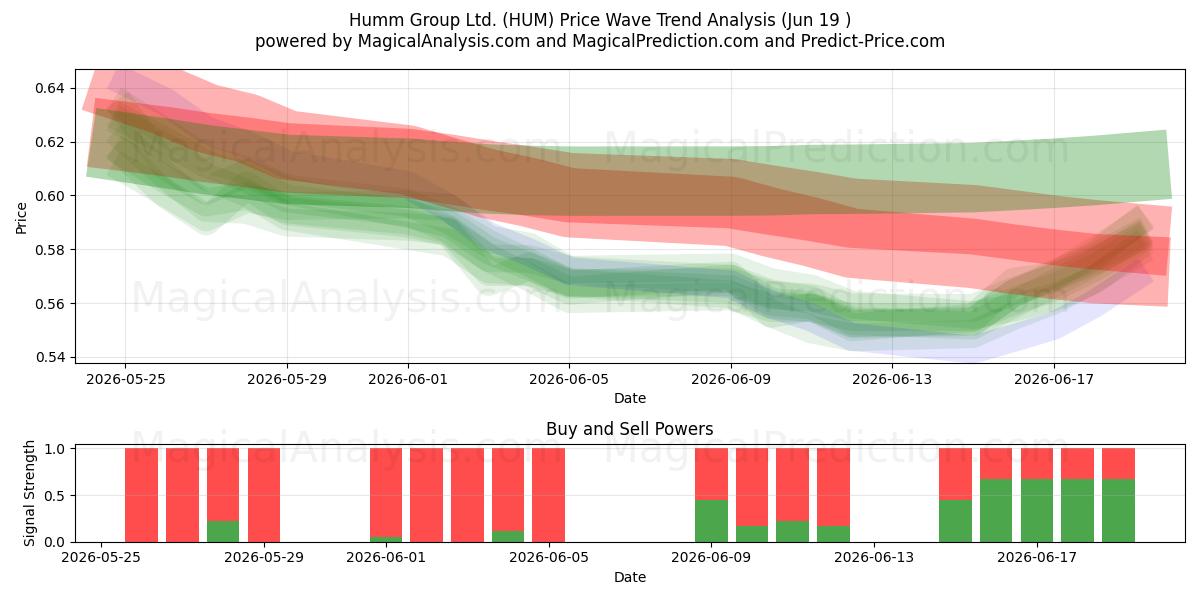Click the 'Date' label under the signal chart
This screenshot has width=1200, height=600.
630,577
